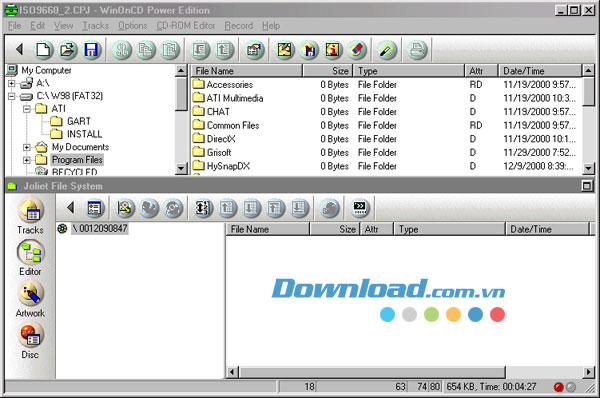Open the Edit menu
The height and width of the screenshot is (398, 600).
pyautogui.click(x=38, y=26)
